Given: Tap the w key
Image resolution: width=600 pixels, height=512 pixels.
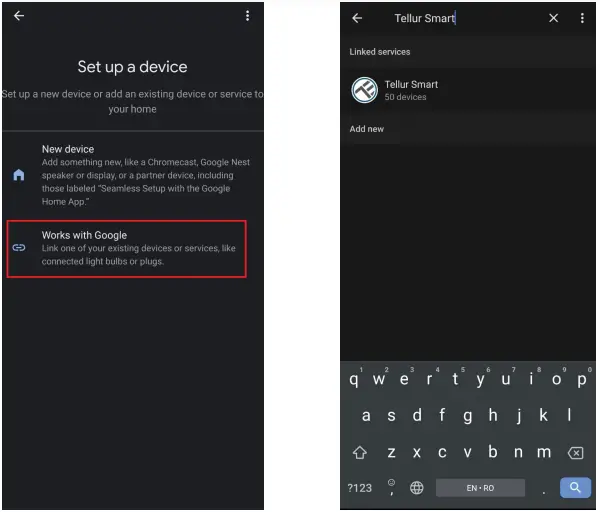Looking at the screenshot, I should 379,379.
